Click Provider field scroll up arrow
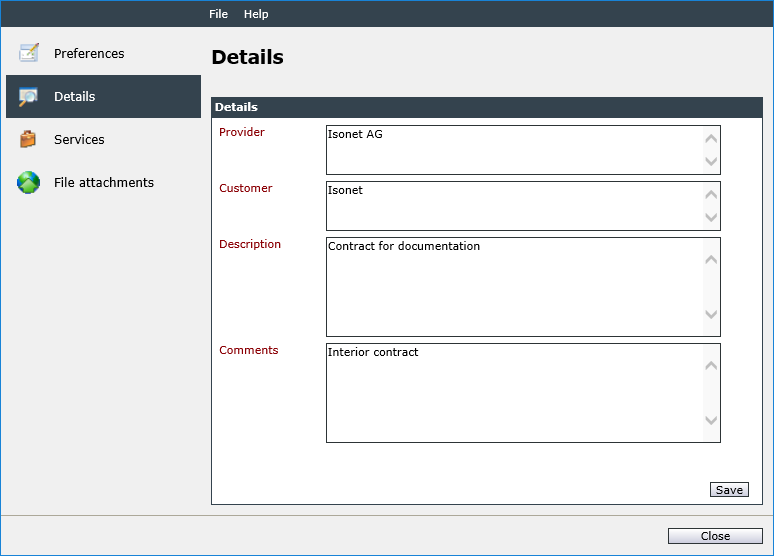Viewport: 774px width, 556px height. pyautogui.click(x=711, y=139)
